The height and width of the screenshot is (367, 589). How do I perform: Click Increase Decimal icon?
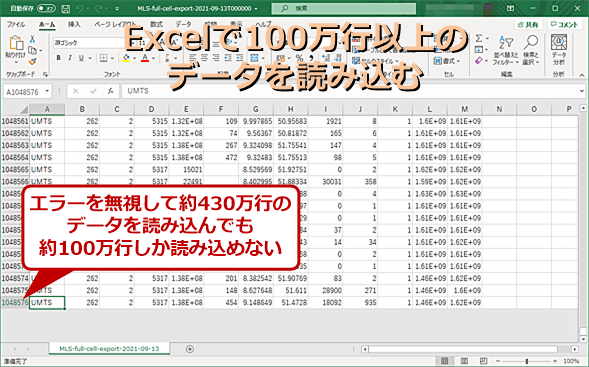pos(326,58)
